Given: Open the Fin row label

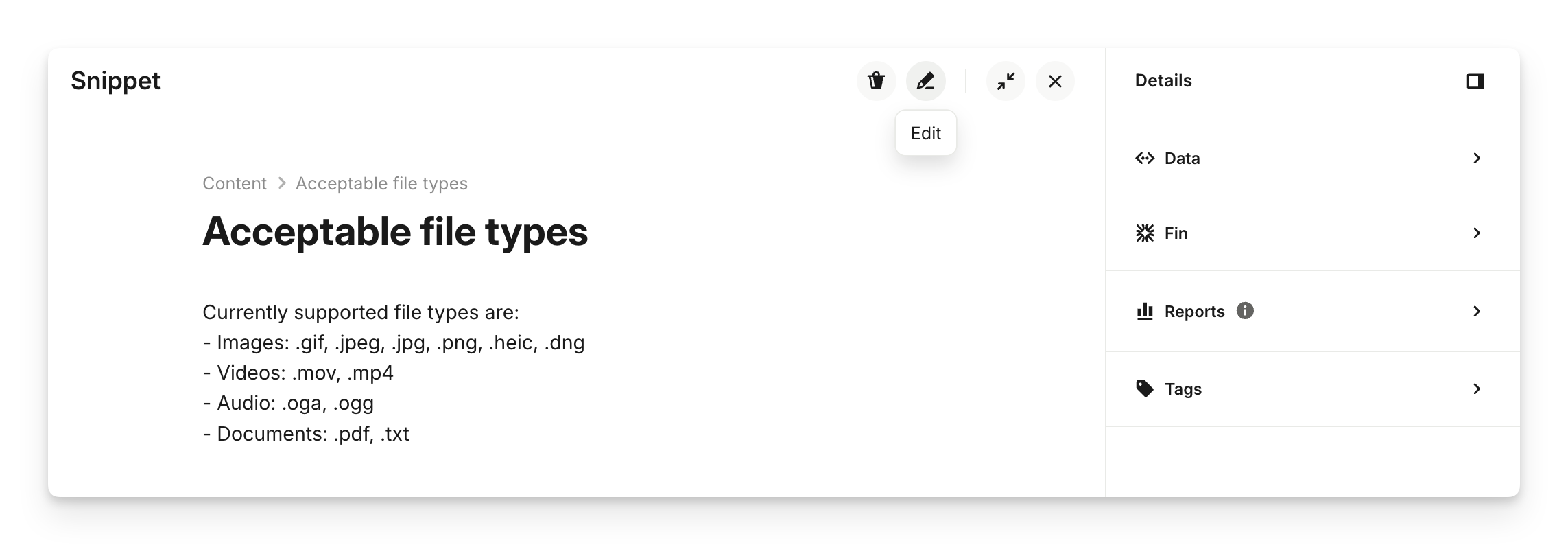Looking at the screenshot, I should (x=1176, y=233).
